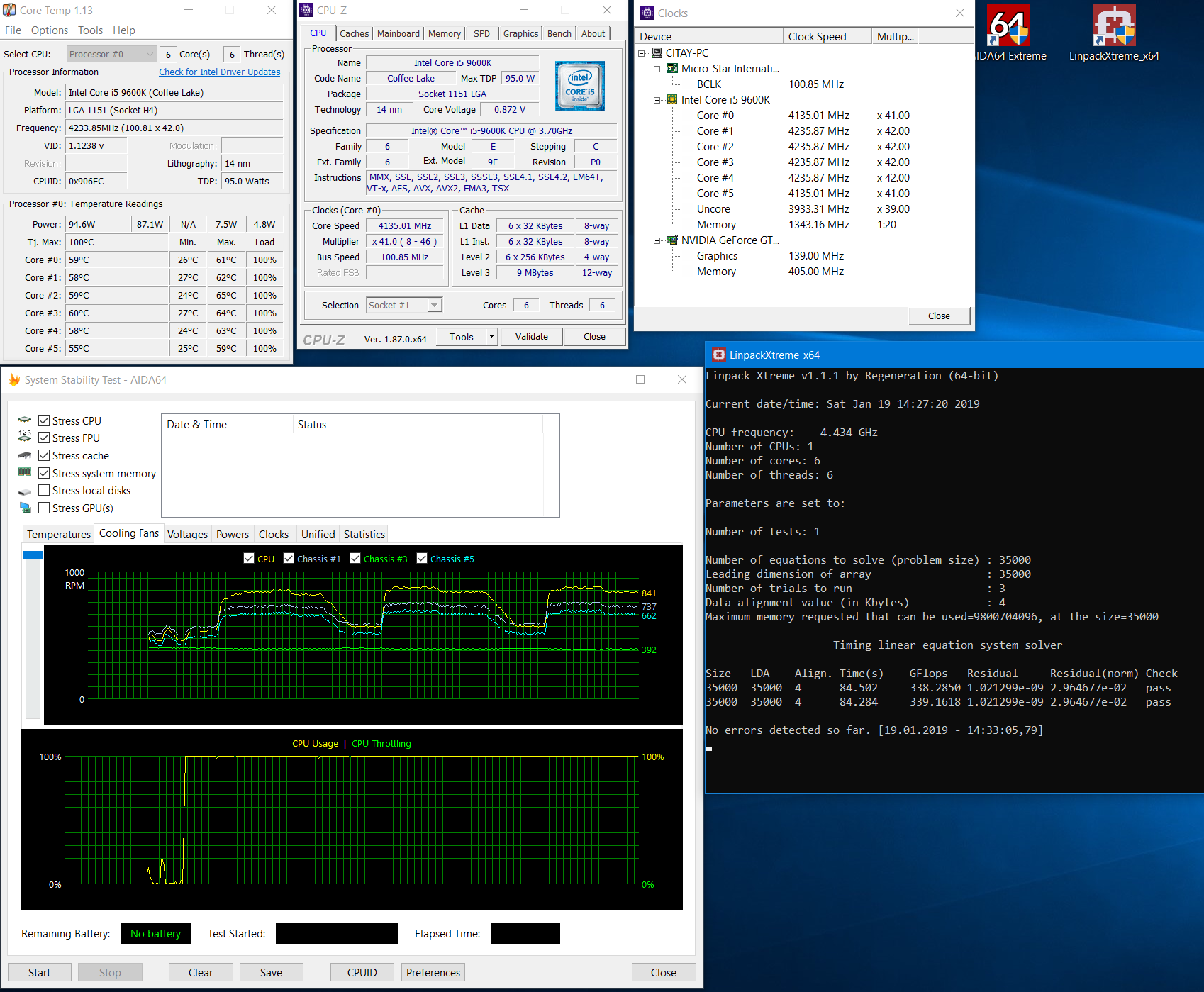Switch to Voltages tab in AIDA64
The width and height of the screenshot is (1204, 992).
click(188, 534)
